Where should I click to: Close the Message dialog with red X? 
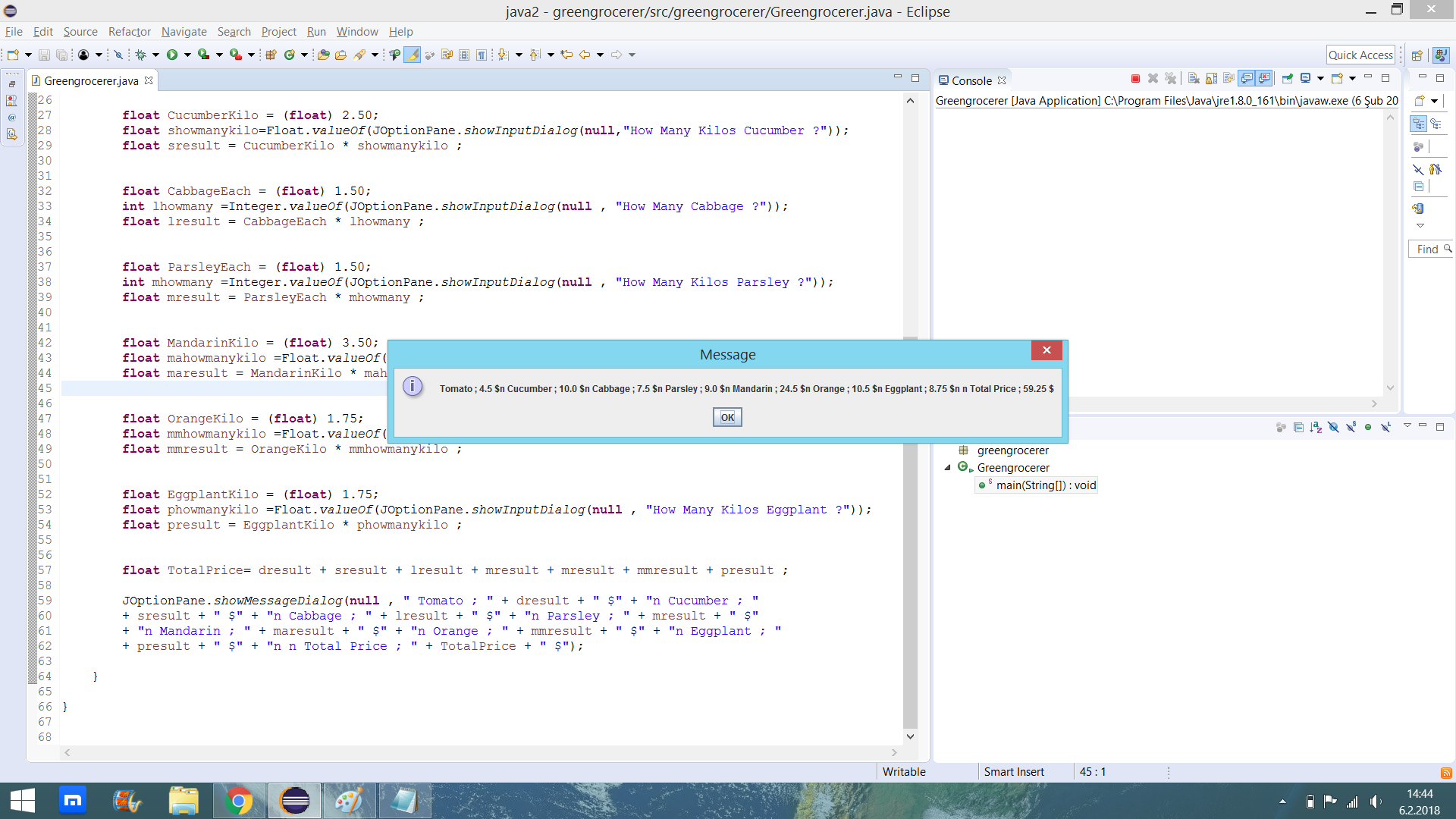point(1046,350)
